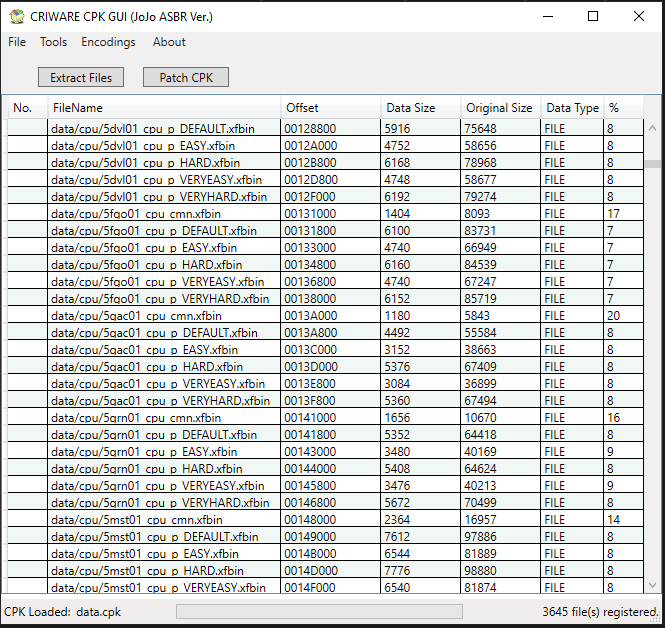Click the Patch CPK button
This screenshot has height=628, width=665.
[186, 77]
